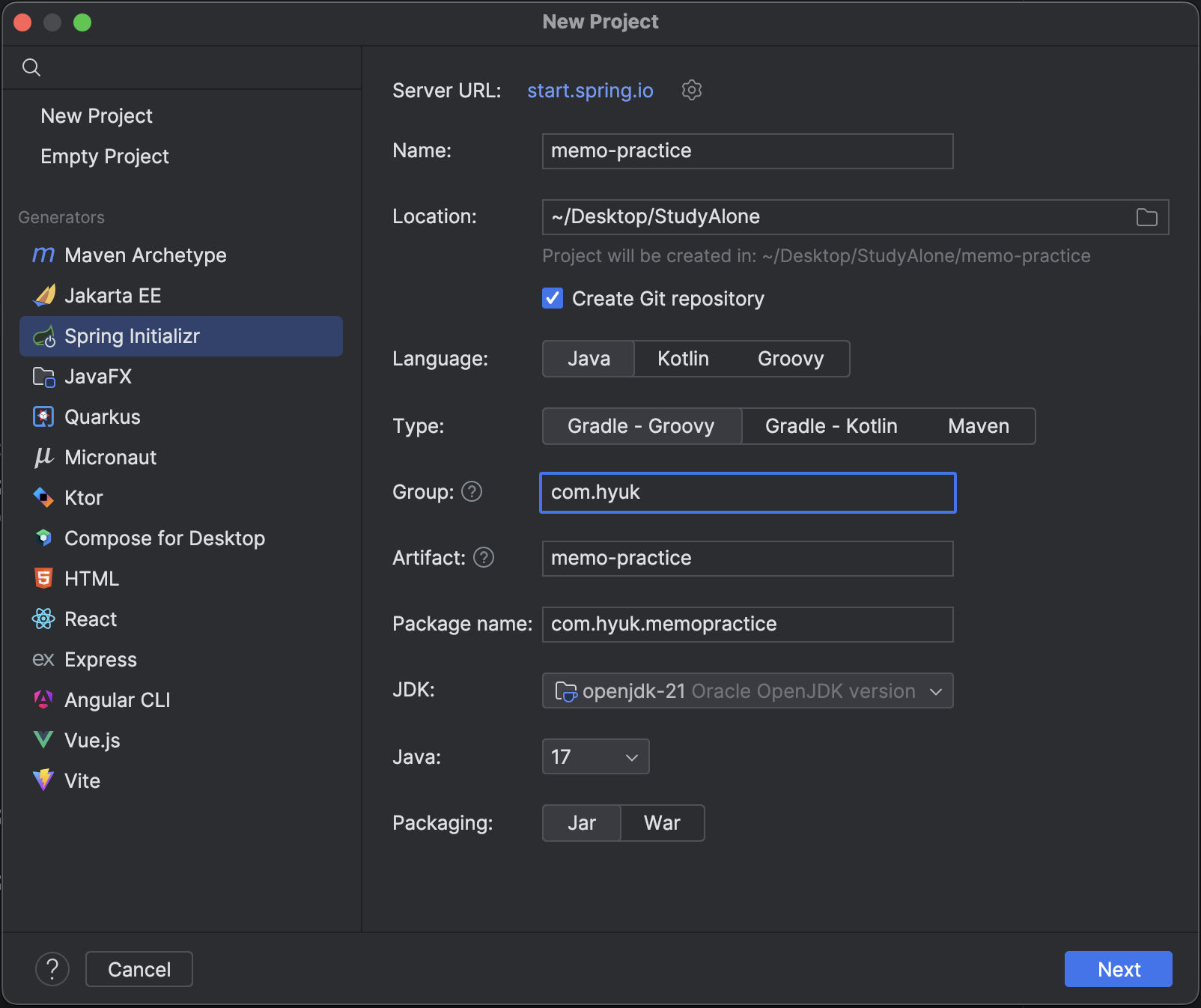
Task: Select React generator label
Action: (x=91, y=619)
